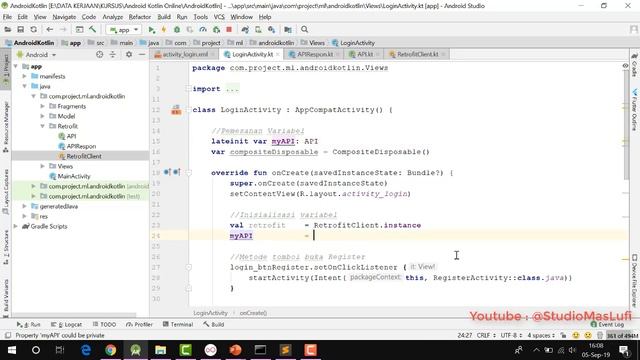Open the Profiler tool window

click(139, 324)
